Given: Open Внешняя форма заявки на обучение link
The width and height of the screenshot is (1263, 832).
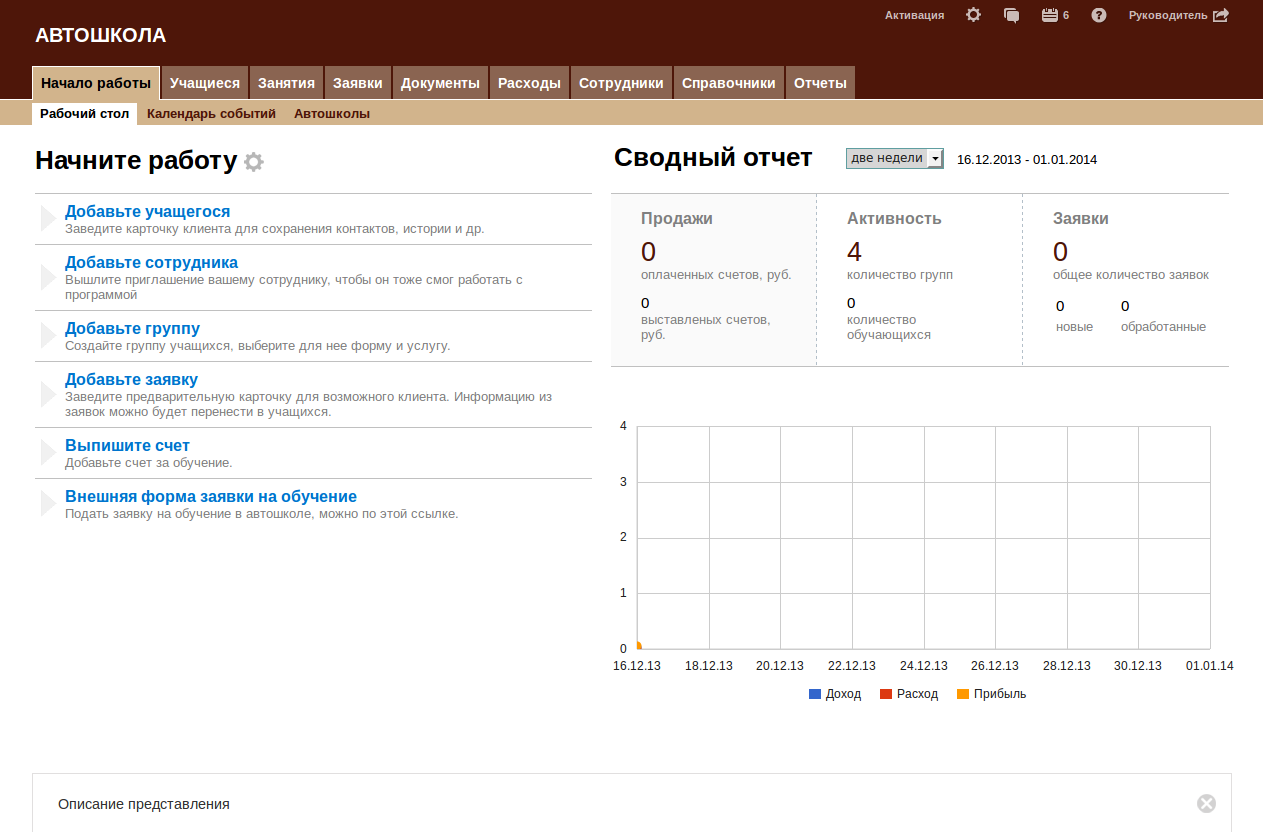Looking at the screenshot, I should (x=210, y=497).
